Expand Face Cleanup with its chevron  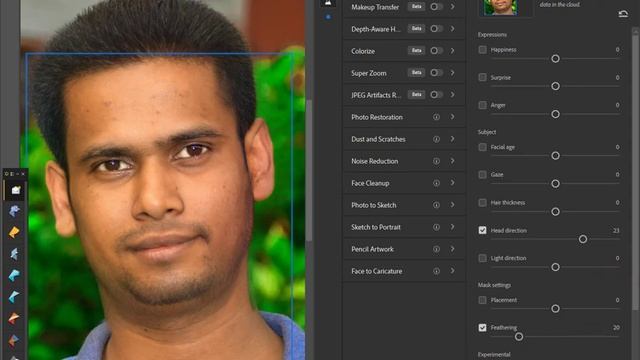coord(453,183)
